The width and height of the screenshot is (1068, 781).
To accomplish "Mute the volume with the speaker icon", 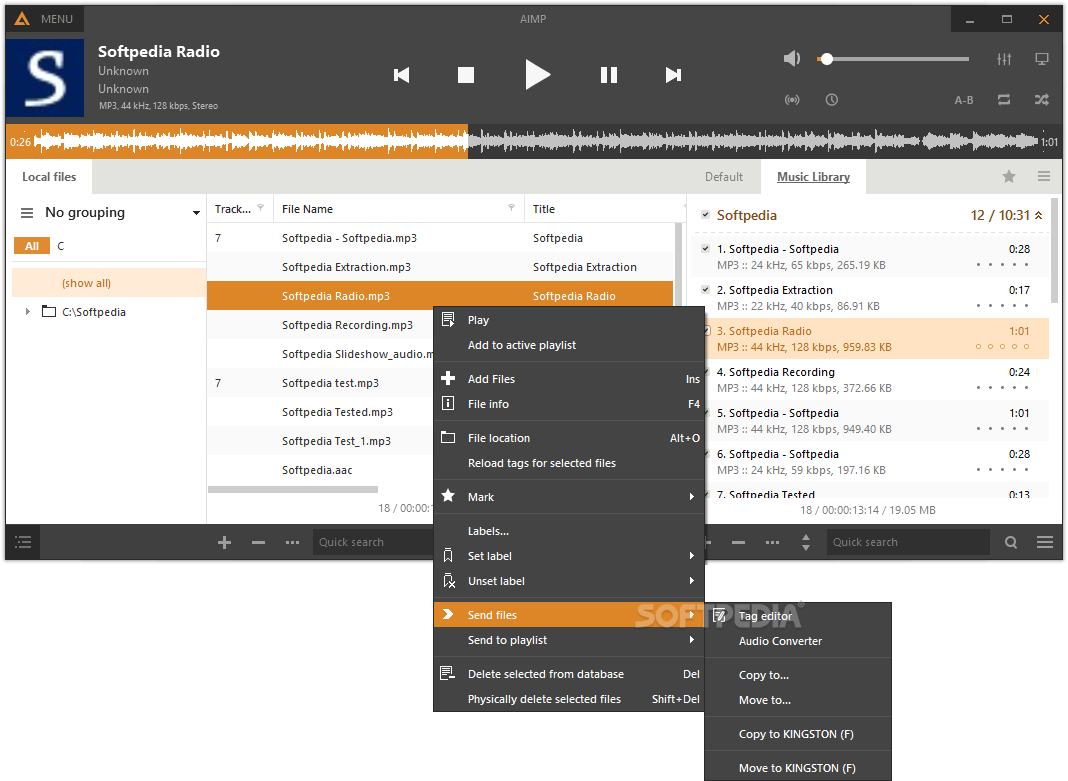I will click(791, 59).
